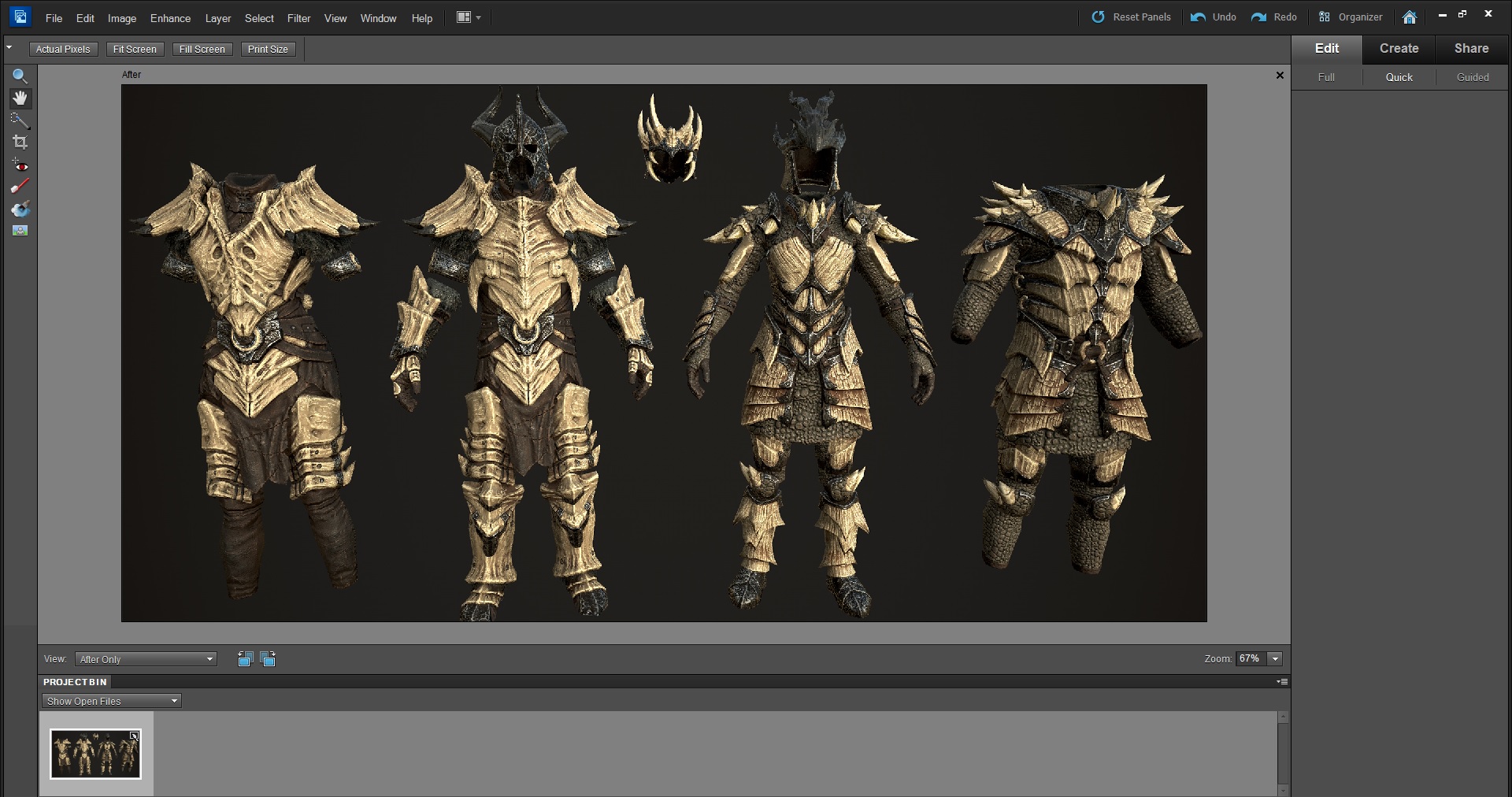This screenshot has width=1512, height=797.
Task: Click the Actual Pixels button
Action: click(x=63, y=49)
